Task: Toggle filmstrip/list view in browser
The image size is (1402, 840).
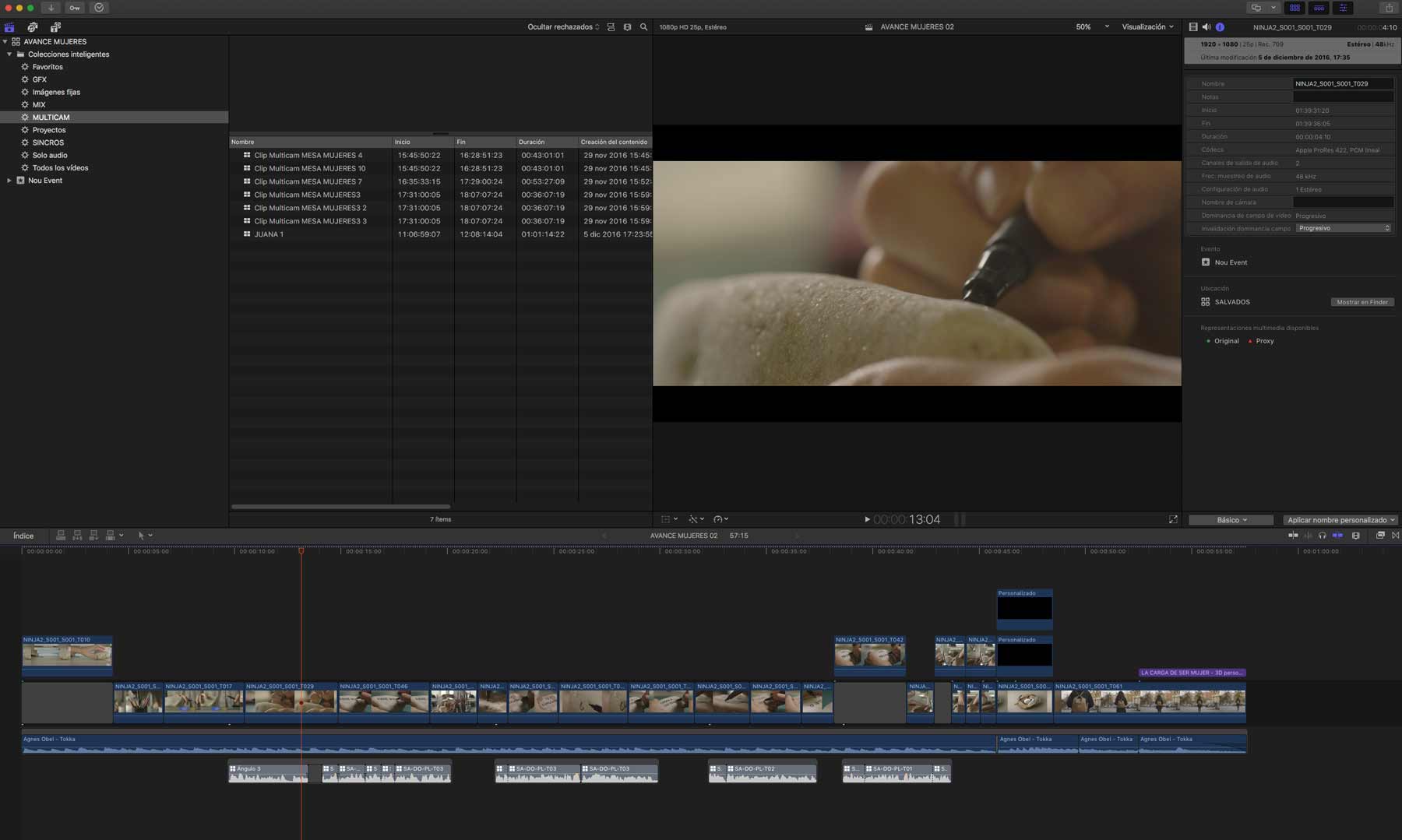Action: point(611,27)
